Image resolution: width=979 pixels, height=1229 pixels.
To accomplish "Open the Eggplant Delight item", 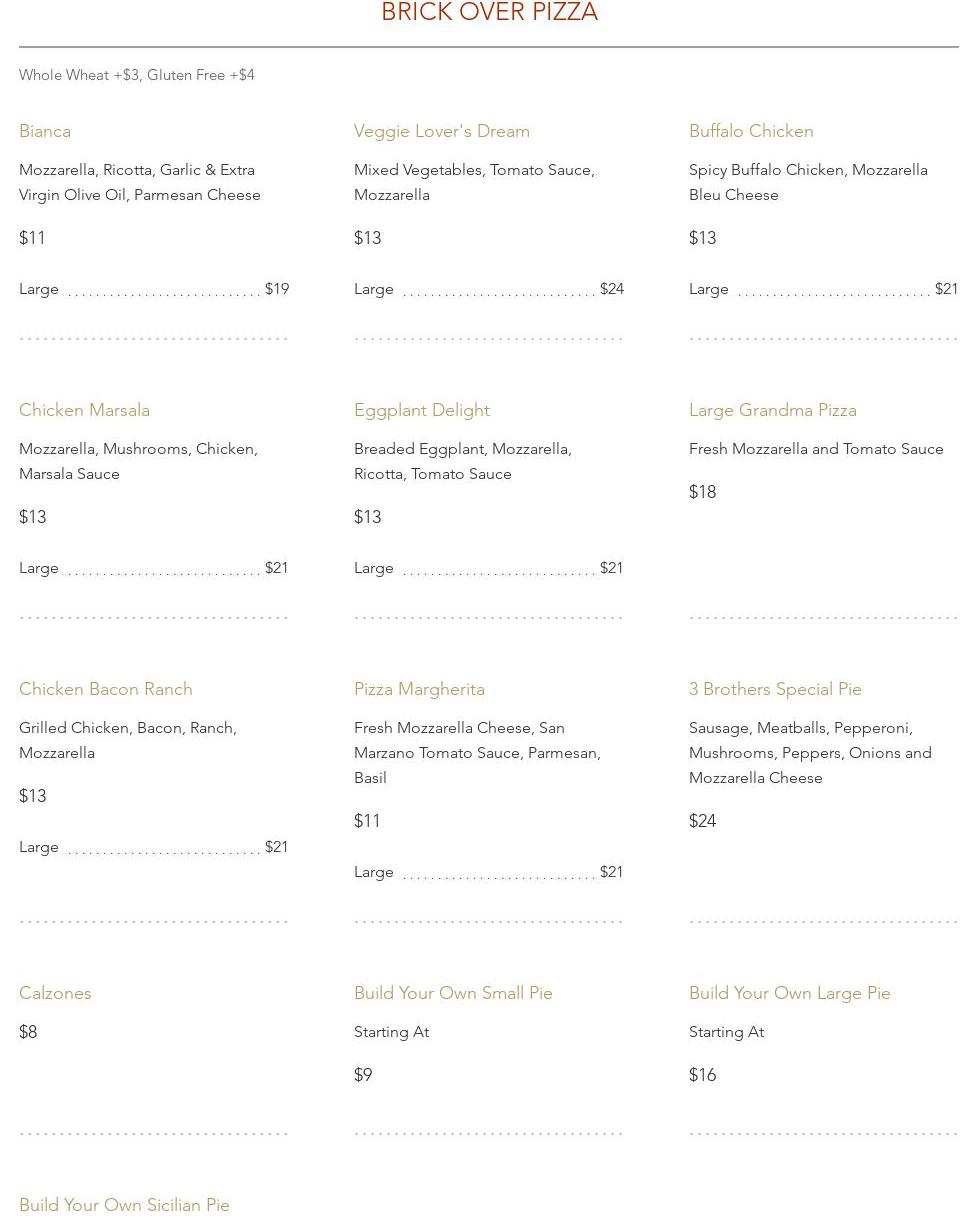I will (421, 410).
